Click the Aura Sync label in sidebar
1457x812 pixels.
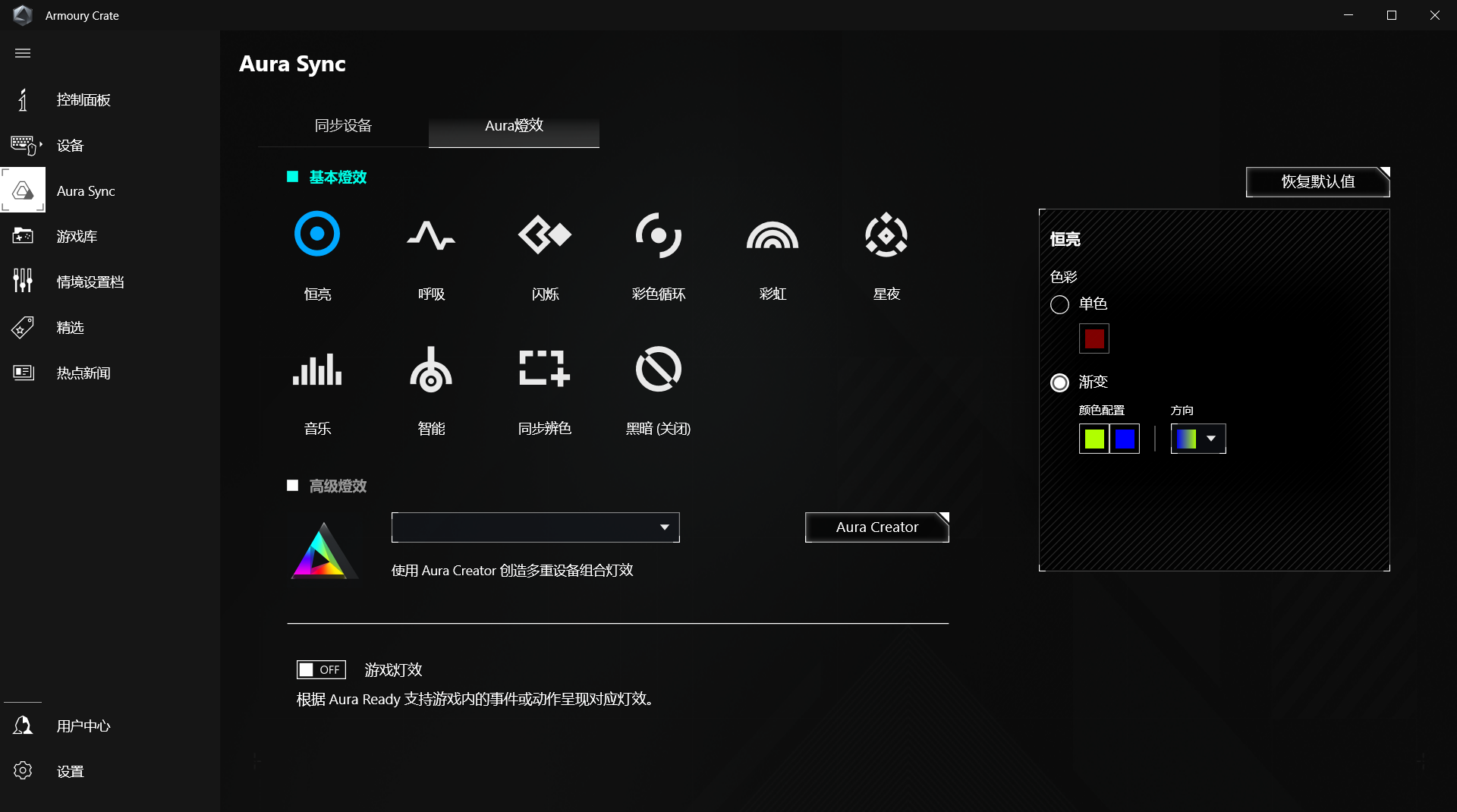pos(86,191)
